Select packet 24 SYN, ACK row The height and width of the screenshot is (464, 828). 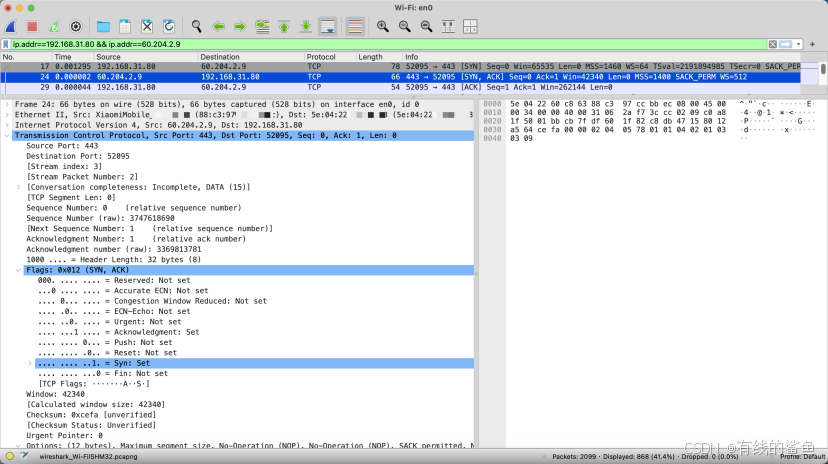(401, 77)
